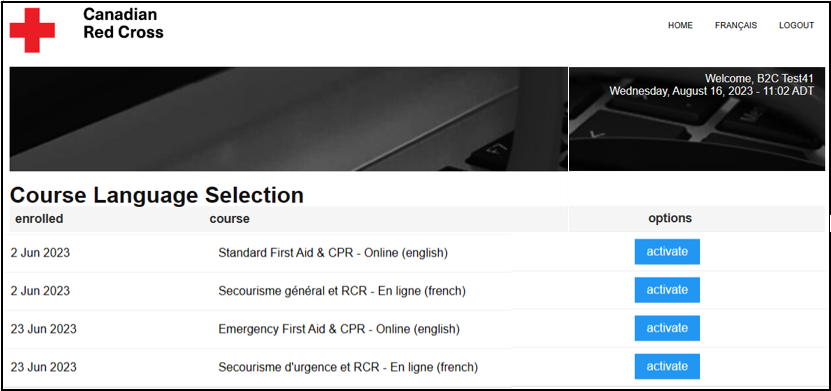This screenshot has width=831, height=391.
Task: Activate Secourisme d'urgence et RCR French course
Action: tap(667, 366)
